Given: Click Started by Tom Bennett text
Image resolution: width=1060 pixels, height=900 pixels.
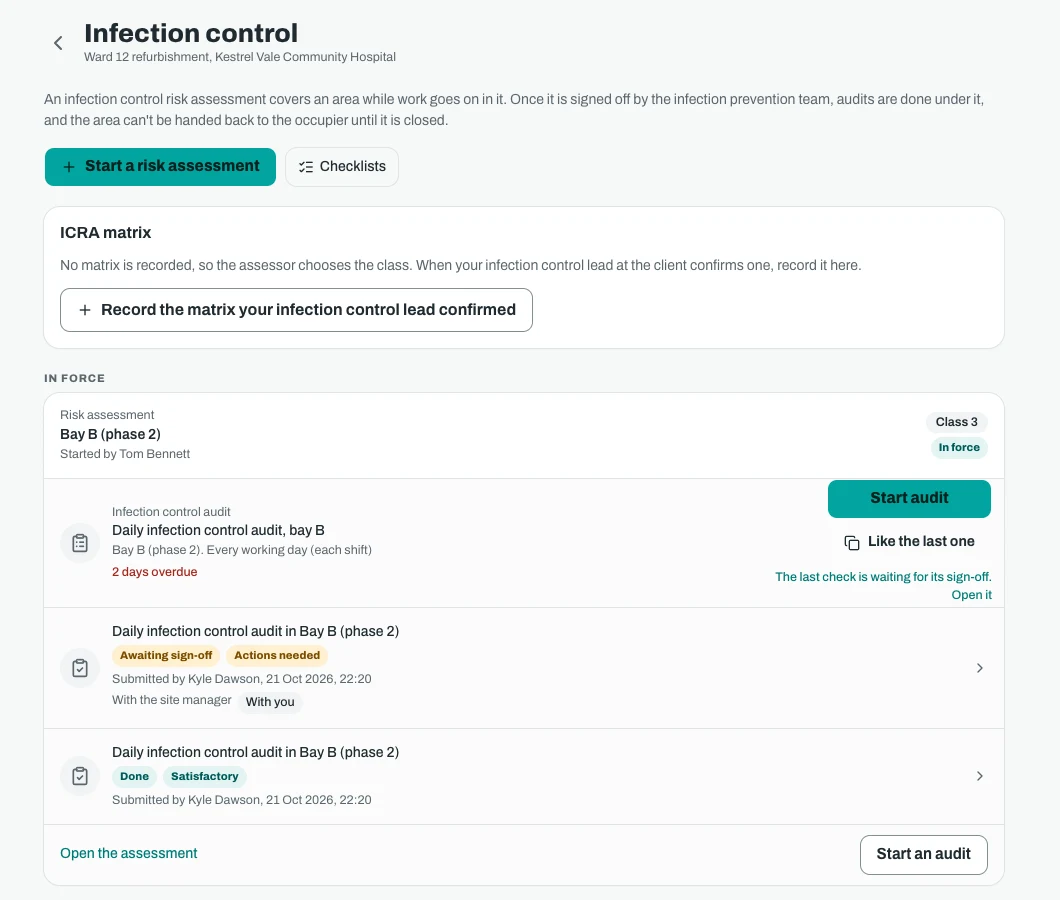Looking at the screenshot, I should 124,454.
